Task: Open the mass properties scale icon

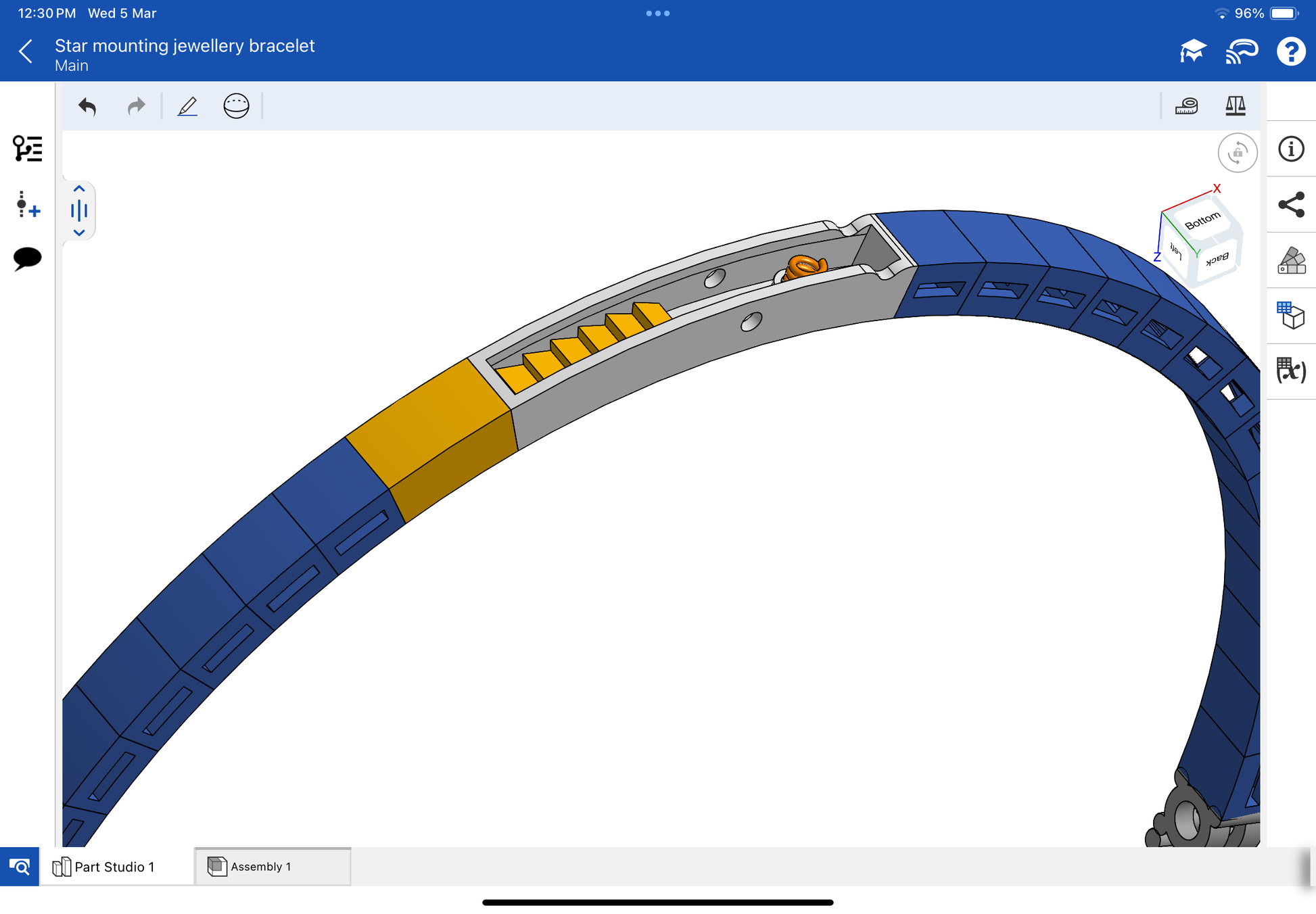Action: coord(1235,106)
